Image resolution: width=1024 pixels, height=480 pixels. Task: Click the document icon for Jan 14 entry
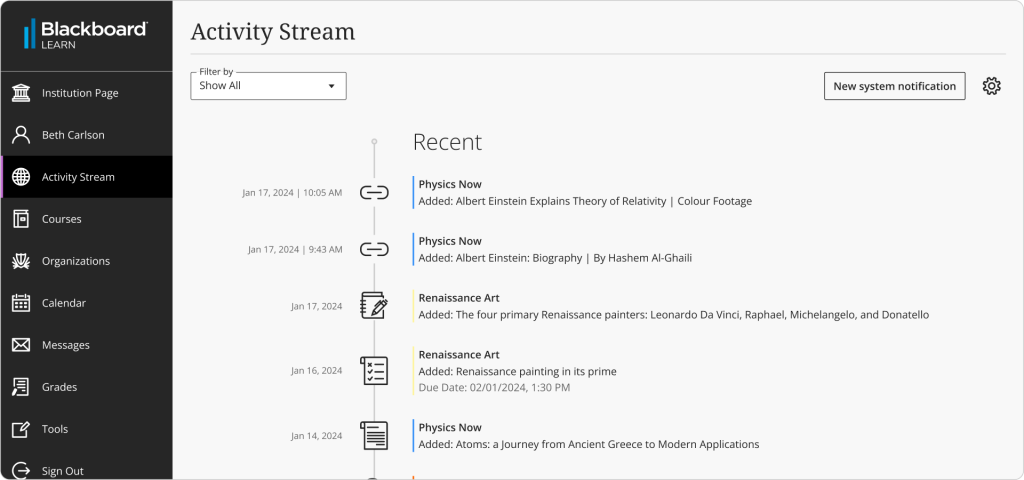tap(374, 435)
